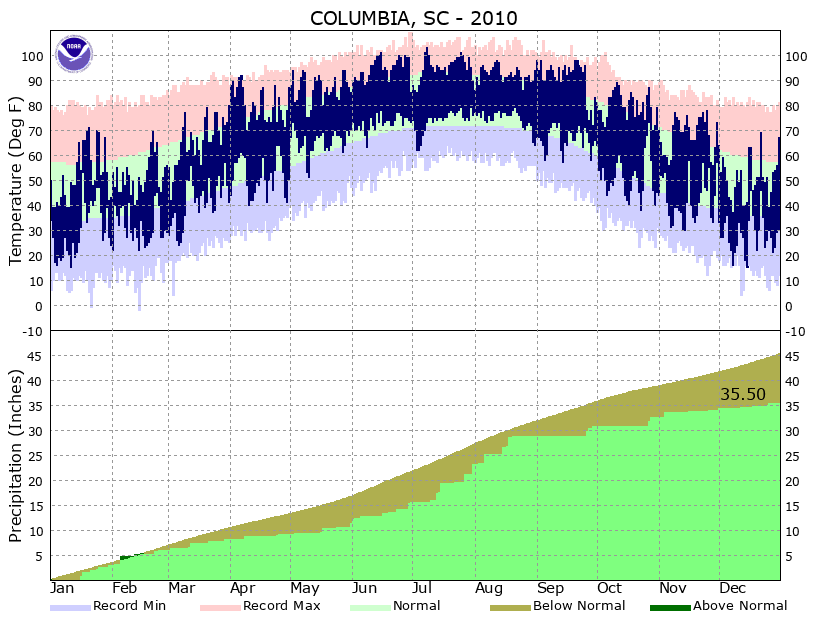Click the Below Normal legend swatch

510,608
